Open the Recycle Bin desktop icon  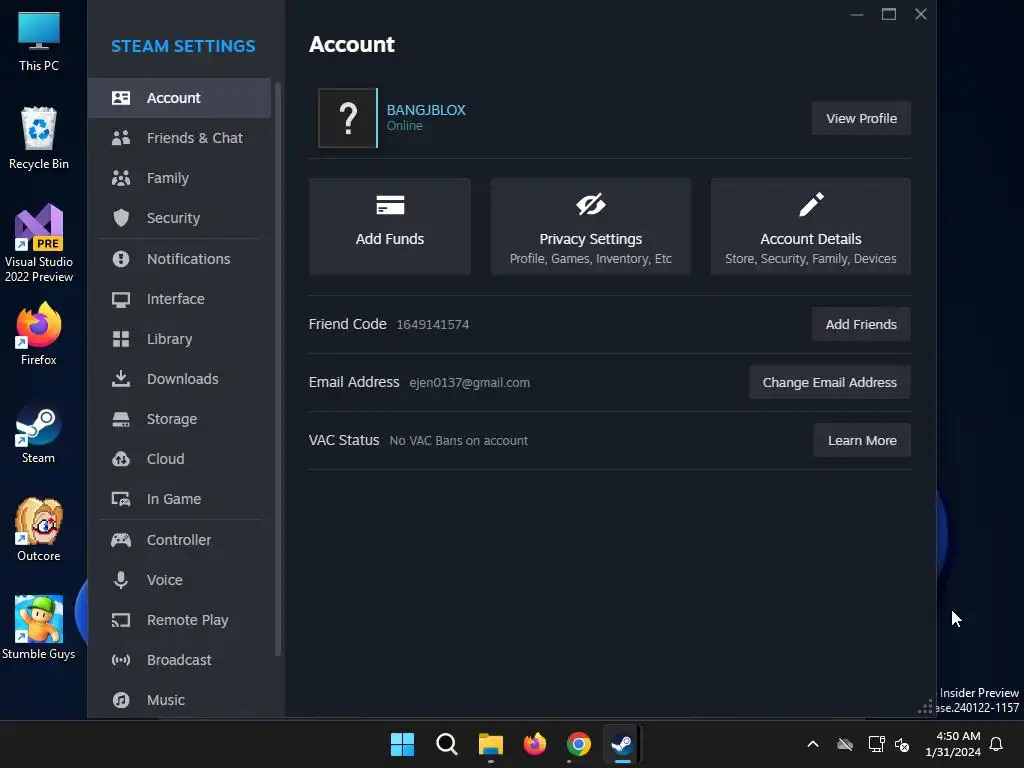pos(38,138)
